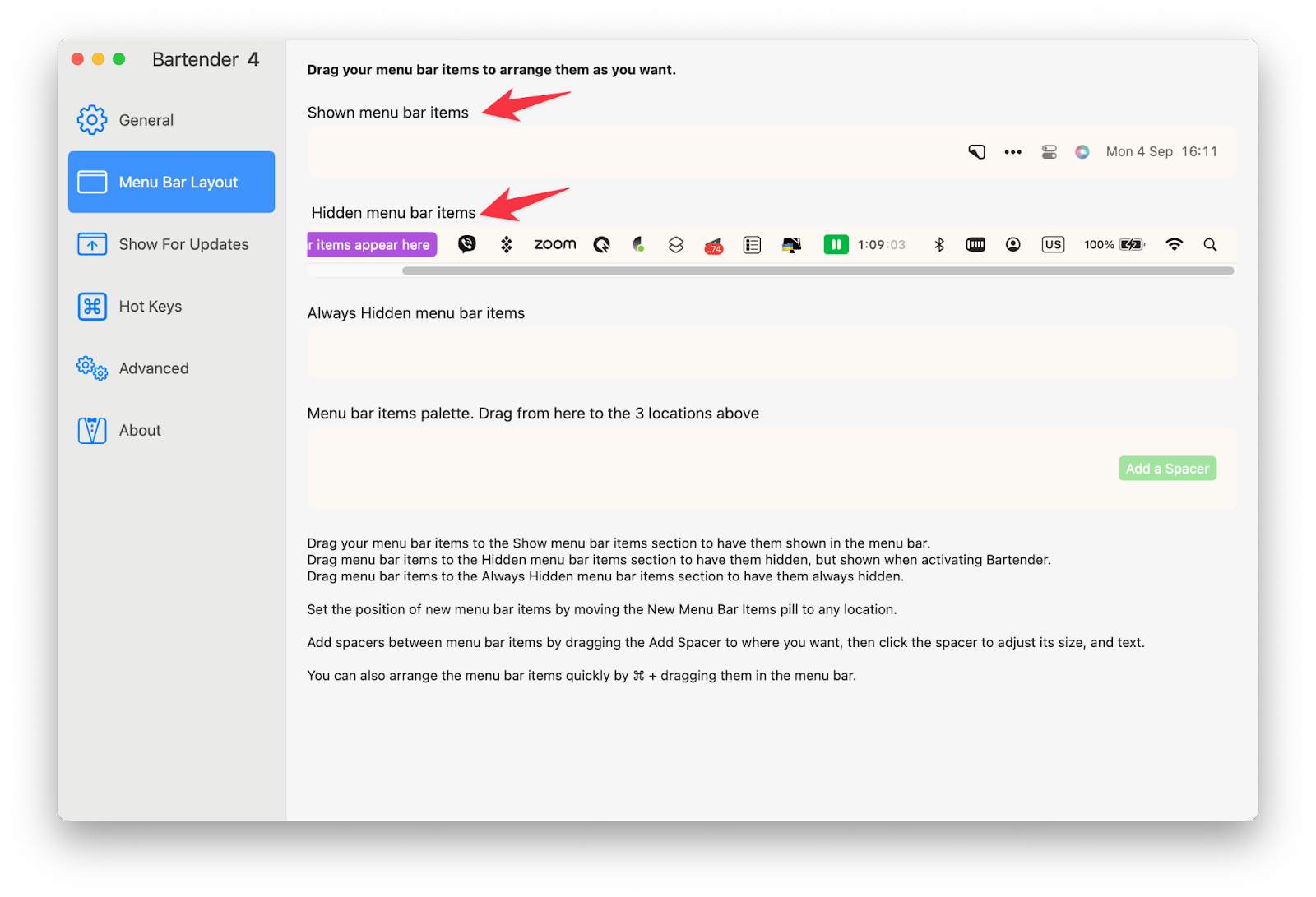The image size is (1316, 897).
Task: Click the 'You can also arrange' tip line
Action: tap(582, 675)
